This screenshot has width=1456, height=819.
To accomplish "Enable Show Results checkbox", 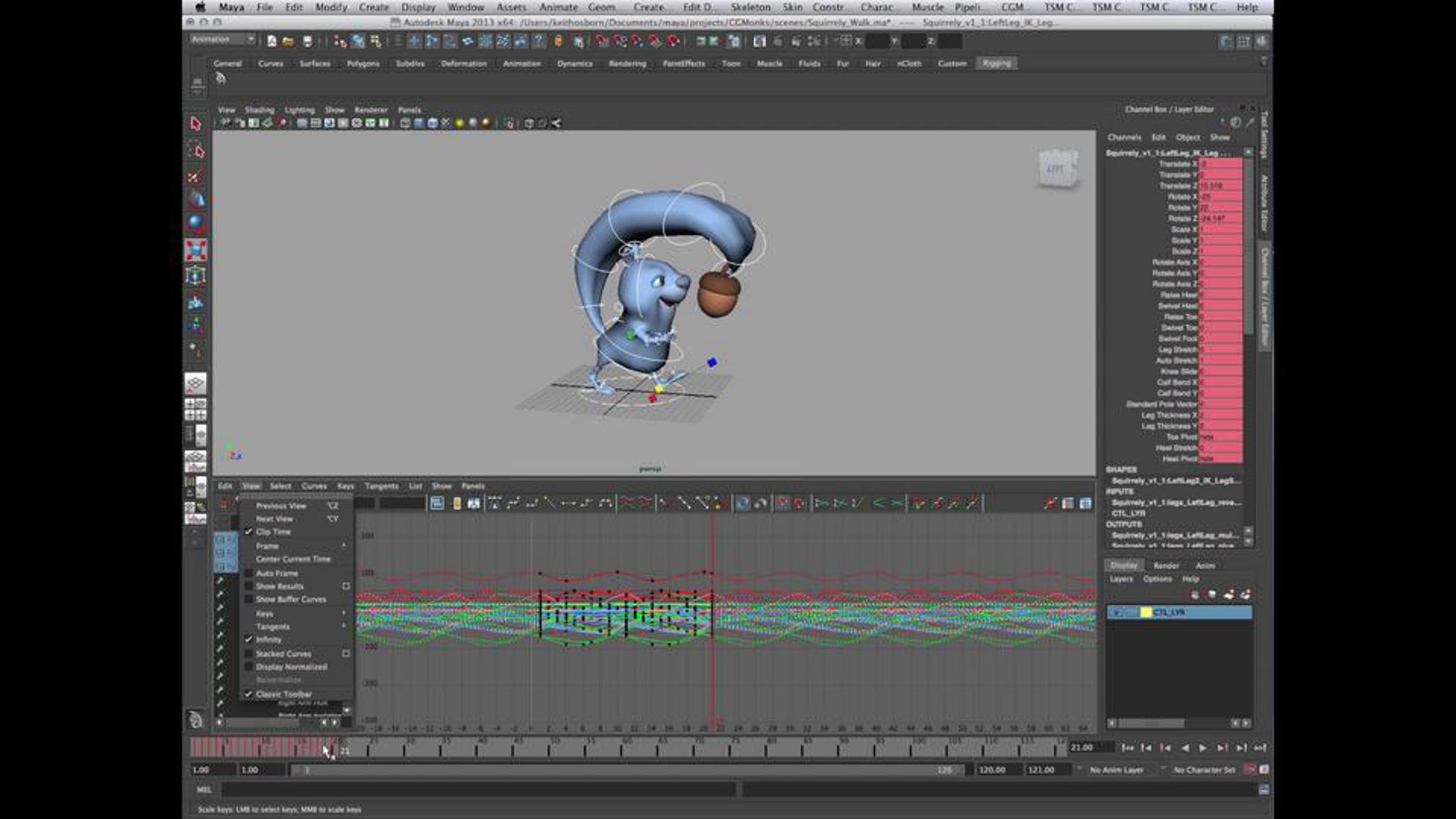I will tap(248, 586).
